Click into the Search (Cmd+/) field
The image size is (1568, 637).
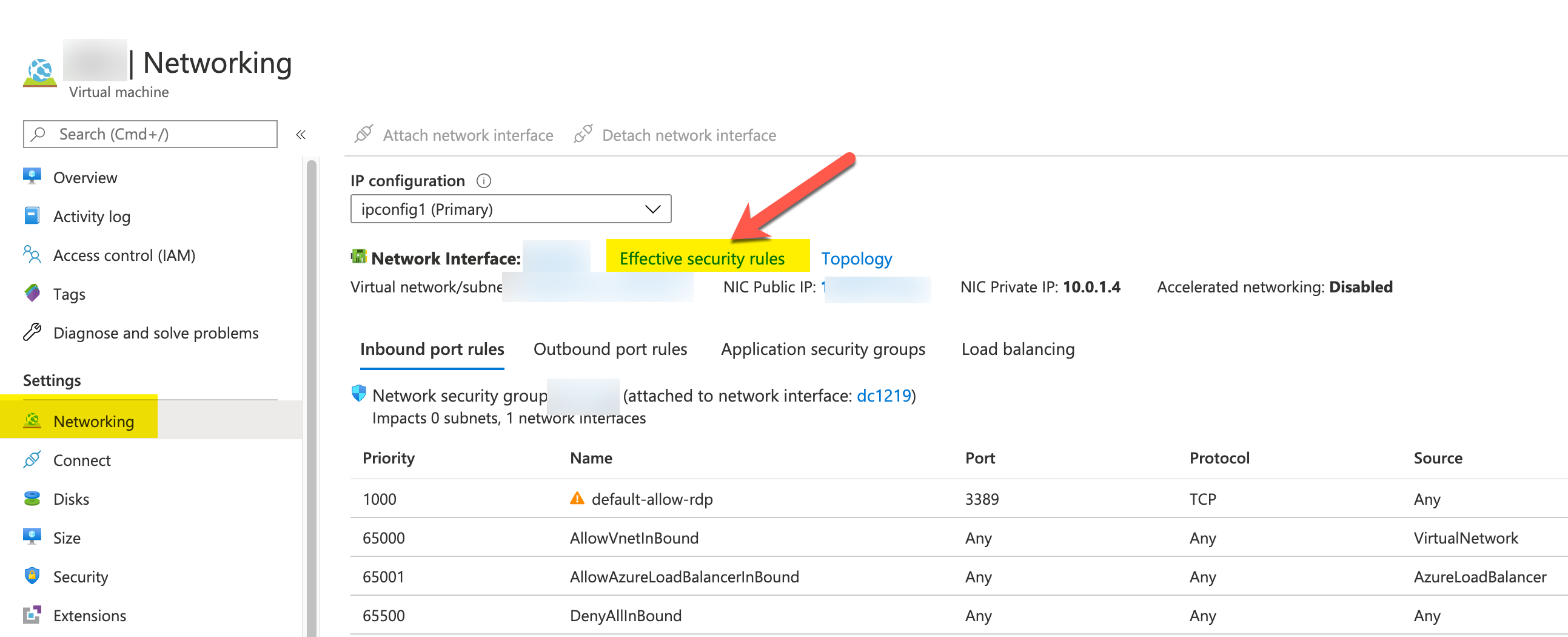point(150,134)
